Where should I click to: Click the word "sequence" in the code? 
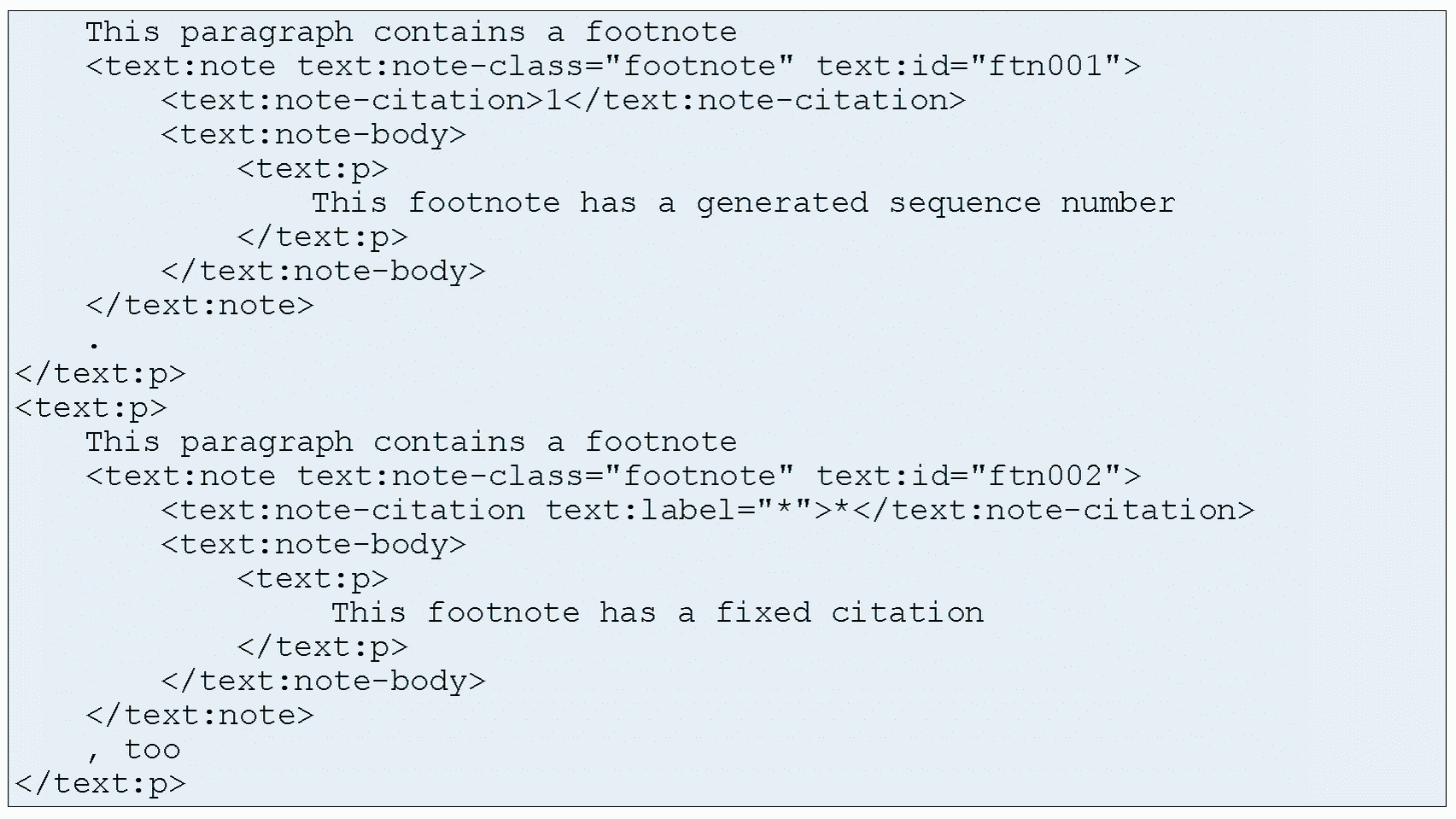[965, 203]
